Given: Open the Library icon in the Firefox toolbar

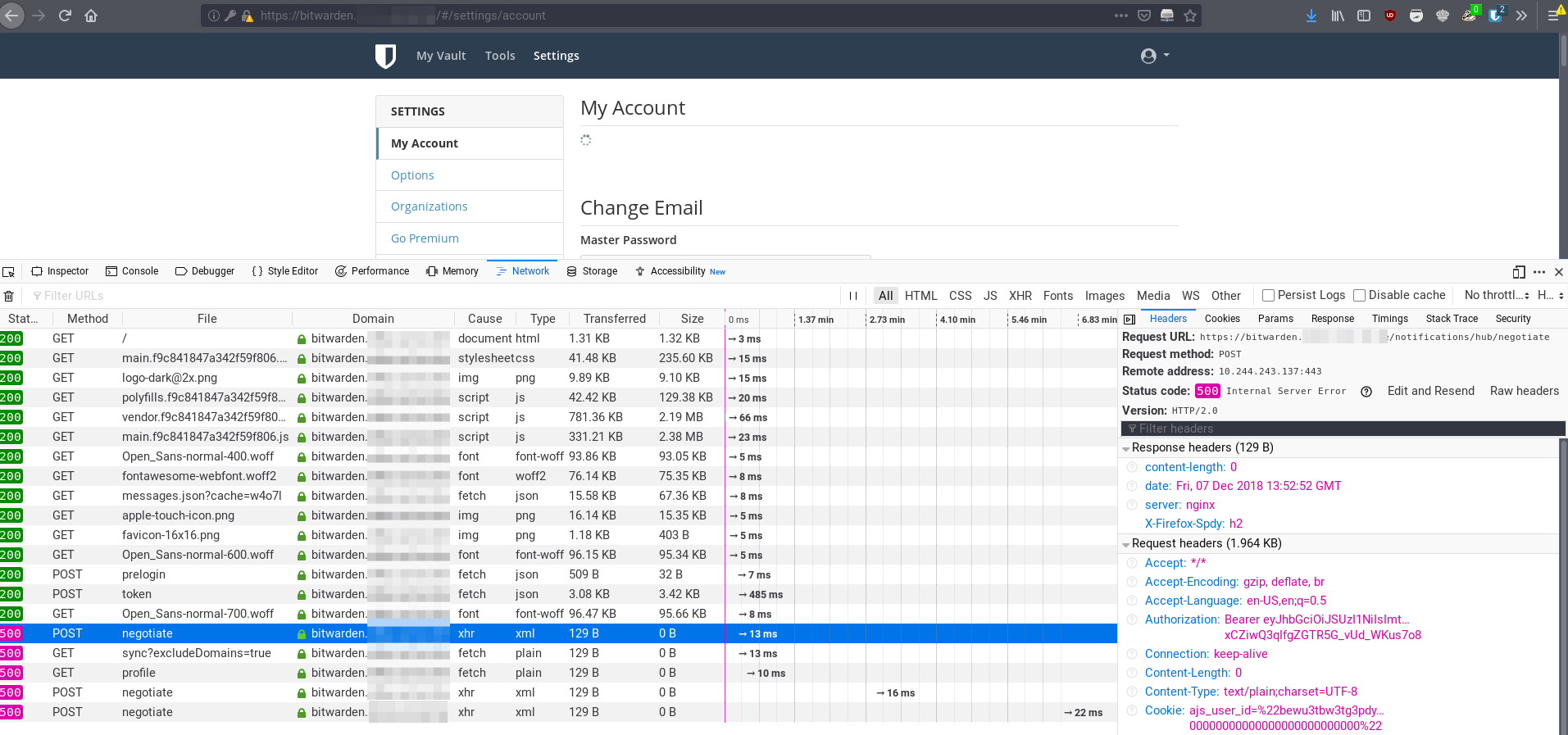Looking at the screenshot, I should click(1338, 16).
